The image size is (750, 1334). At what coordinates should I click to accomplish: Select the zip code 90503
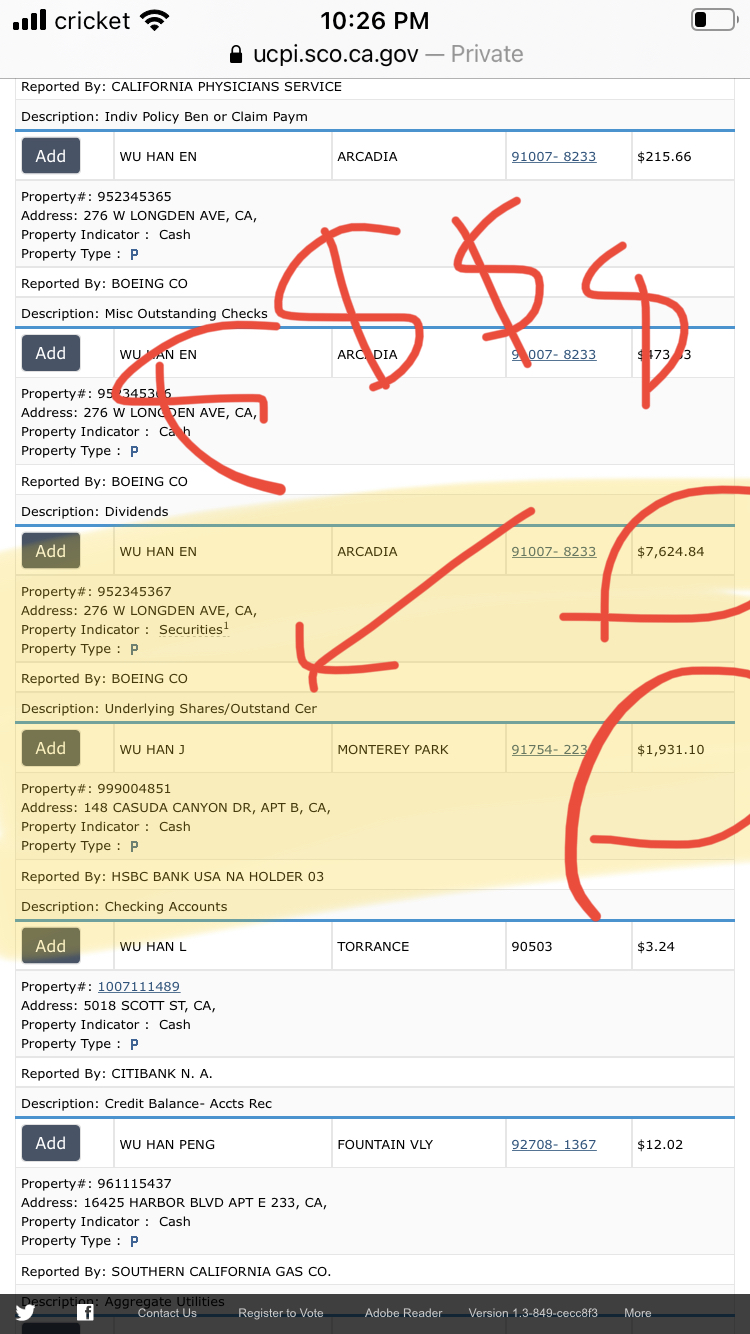point(531,947)
